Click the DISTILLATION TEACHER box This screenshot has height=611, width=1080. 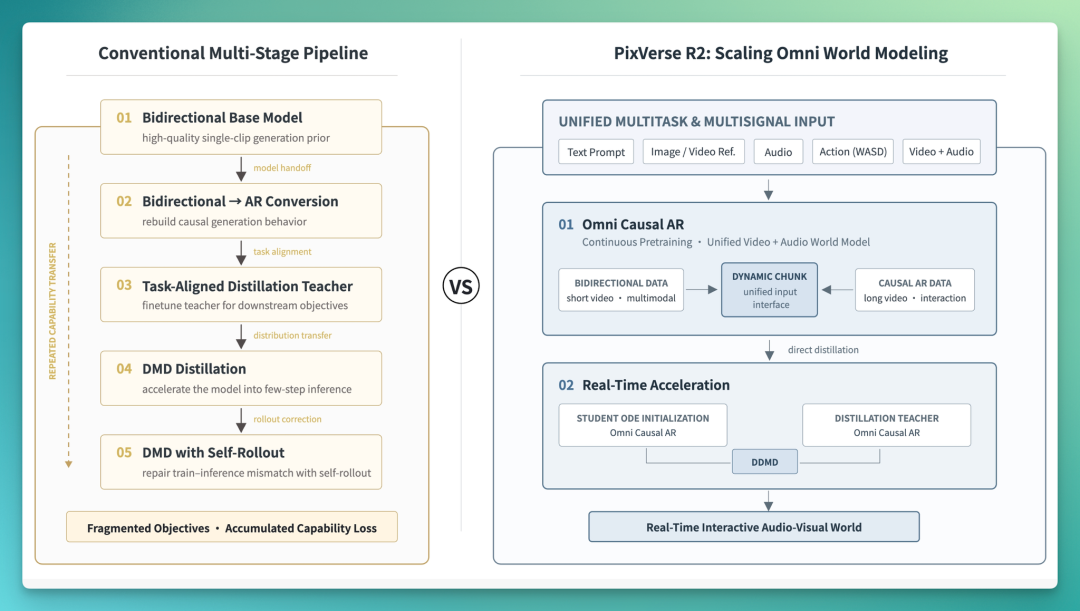coord(886,425)
